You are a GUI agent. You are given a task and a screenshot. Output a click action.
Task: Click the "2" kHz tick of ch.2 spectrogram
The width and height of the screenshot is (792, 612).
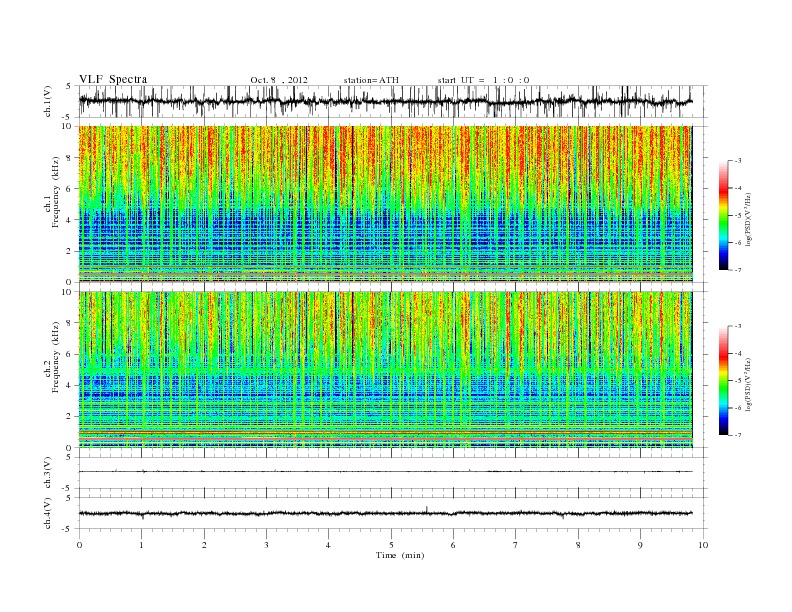(69, 417)
